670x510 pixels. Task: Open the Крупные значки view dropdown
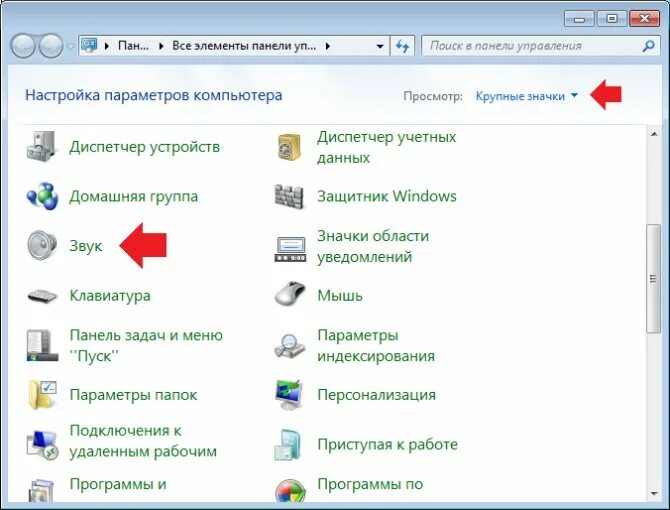(x=526, y=96)
